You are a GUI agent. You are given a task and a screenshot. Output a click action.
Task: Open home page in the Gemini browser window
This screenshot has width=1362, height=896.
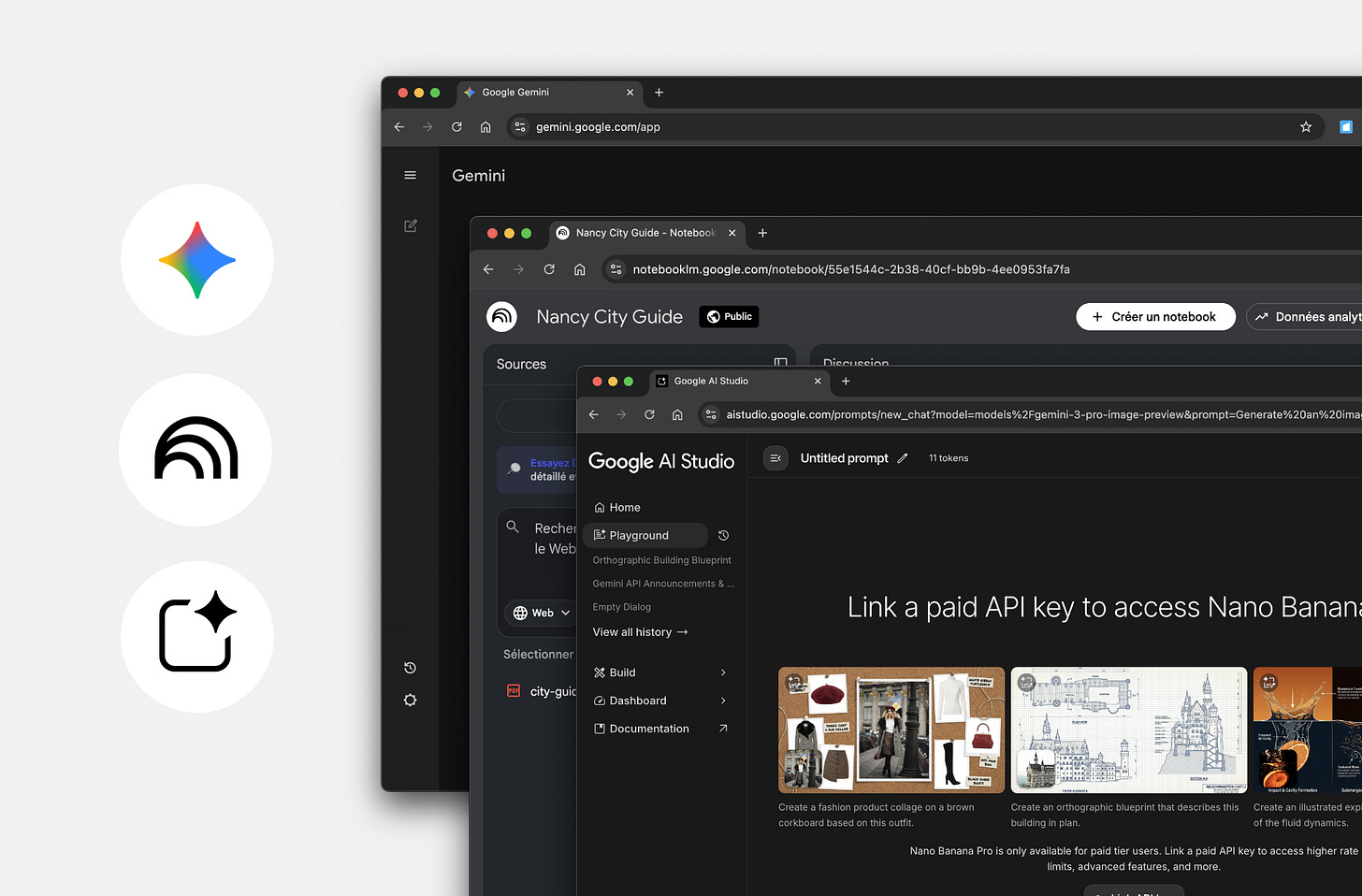pyautogui.click(x=485, y=127)
